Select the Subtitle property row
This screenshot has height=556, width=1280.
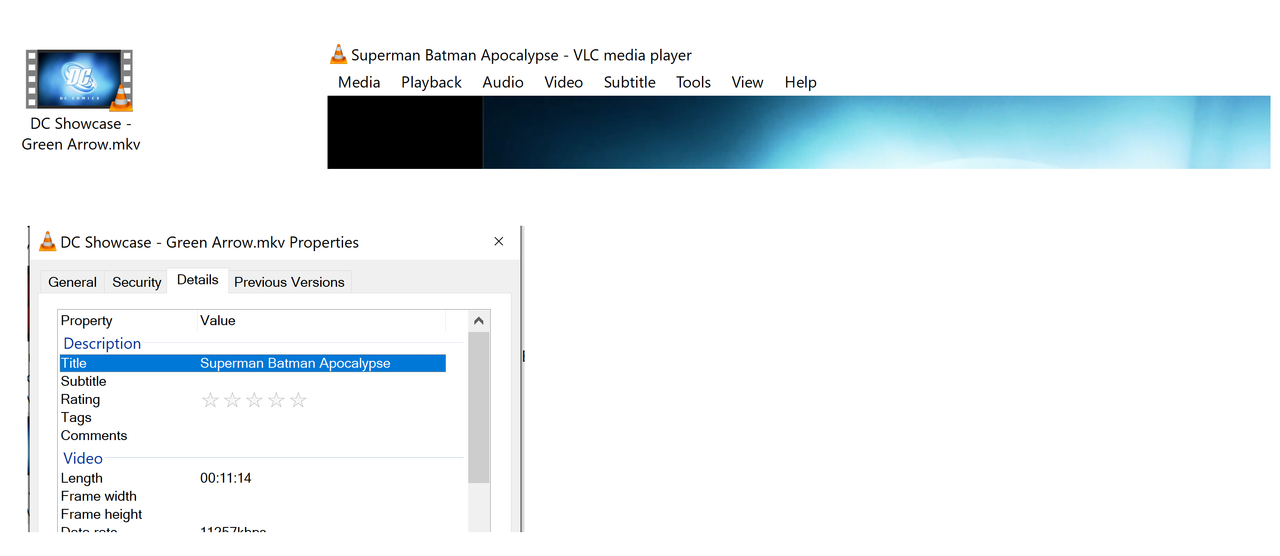[252, 381]
